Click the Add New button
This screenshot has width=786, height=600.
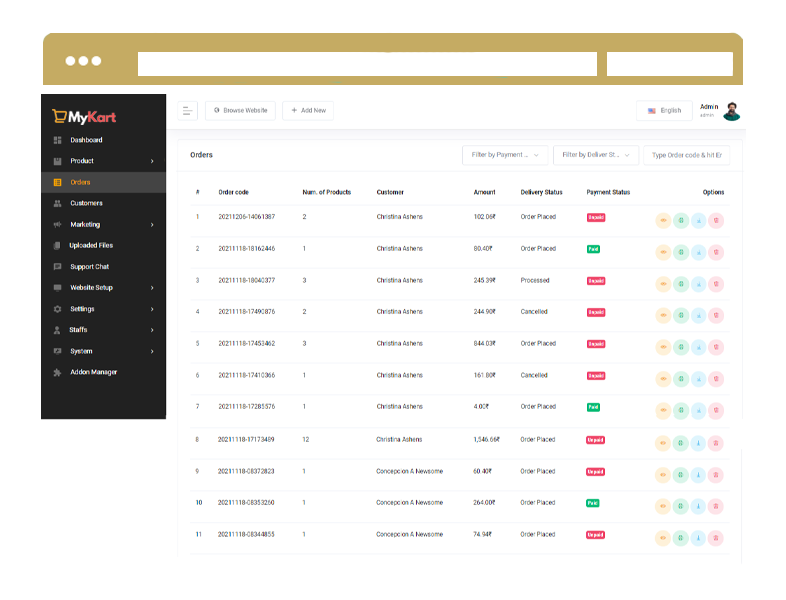tap(308, 110)
